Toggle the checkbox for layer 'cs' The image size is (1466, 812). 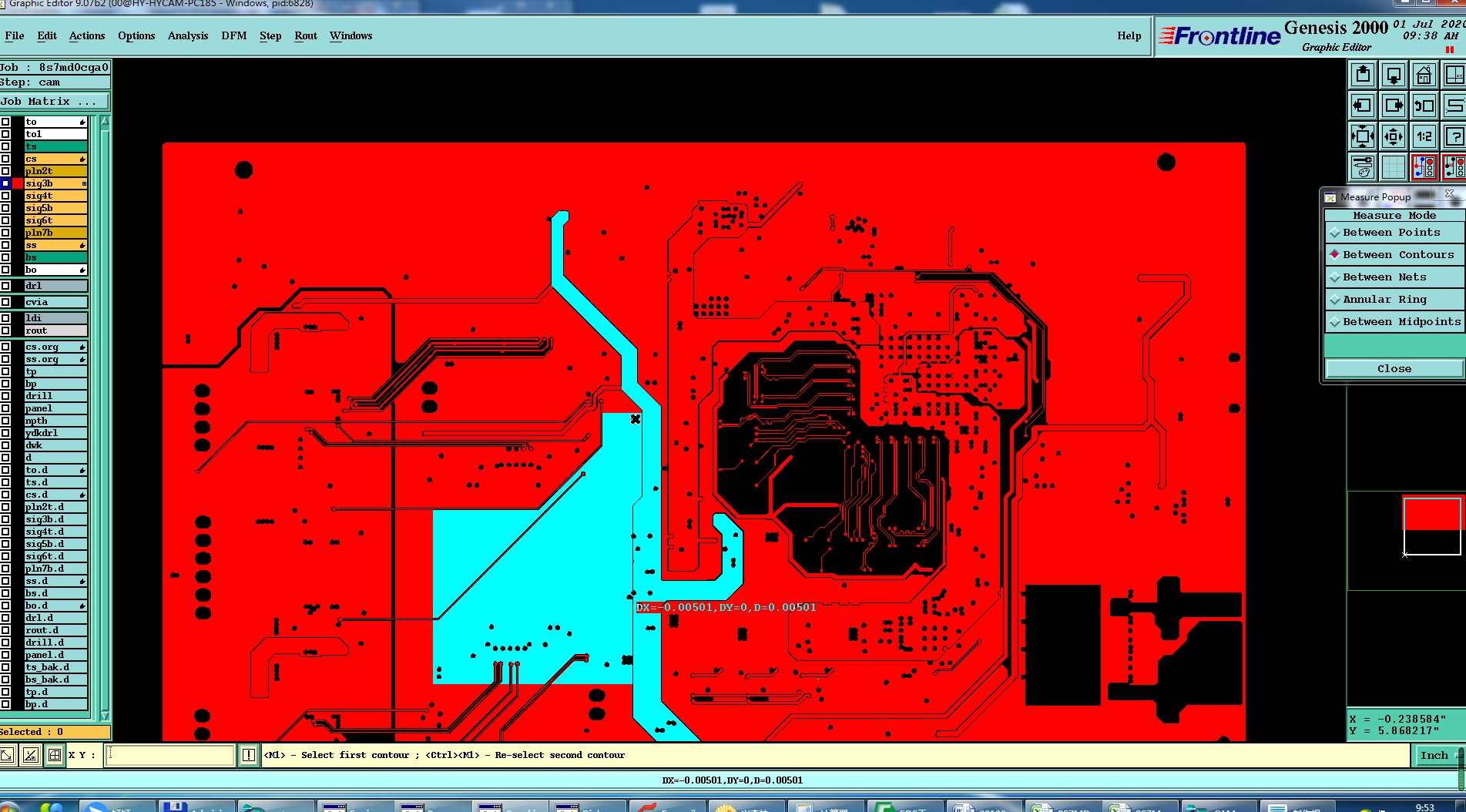[5, 159]
